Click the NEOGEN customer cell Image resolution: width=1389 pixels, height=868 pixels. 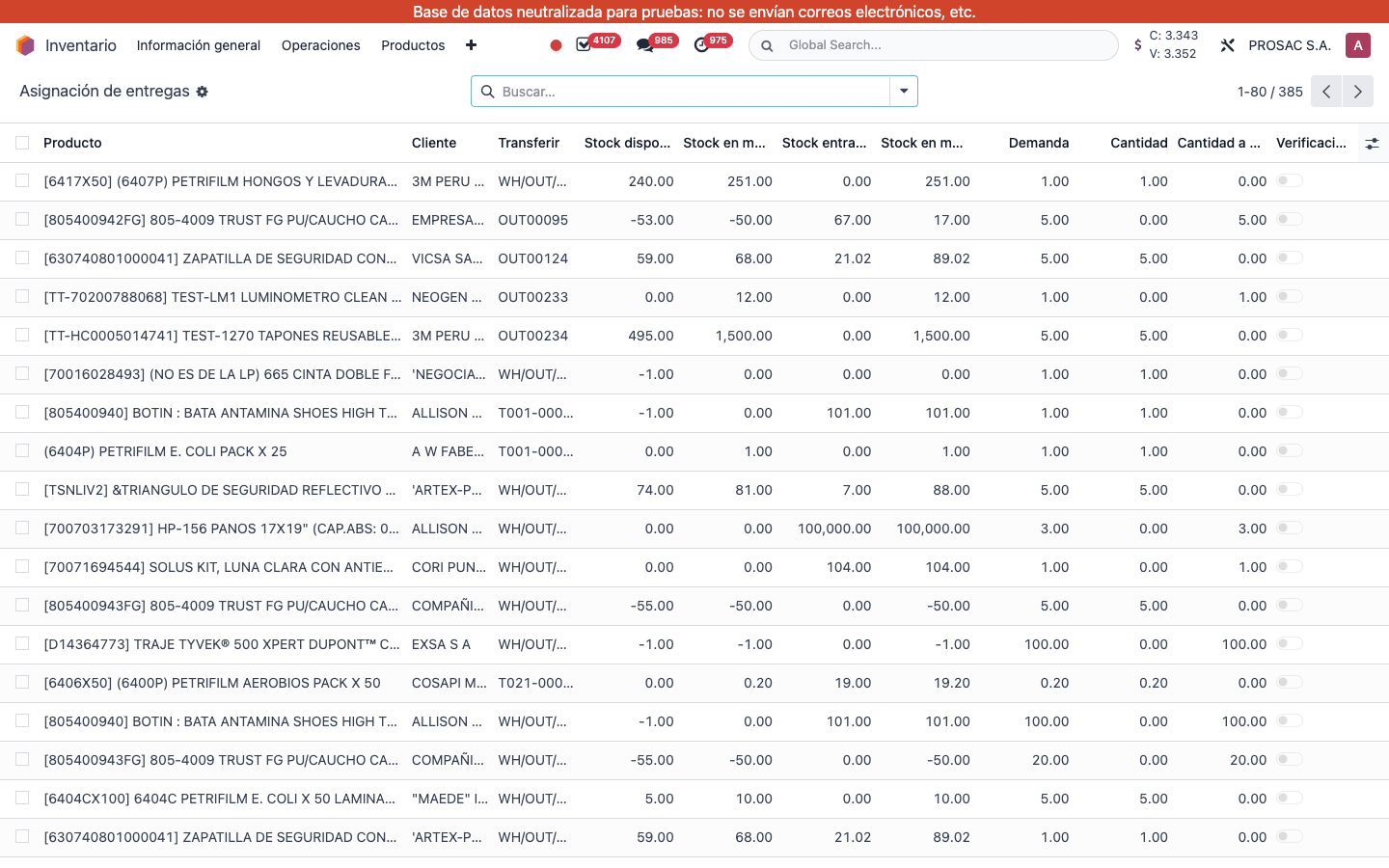(447, 297)
